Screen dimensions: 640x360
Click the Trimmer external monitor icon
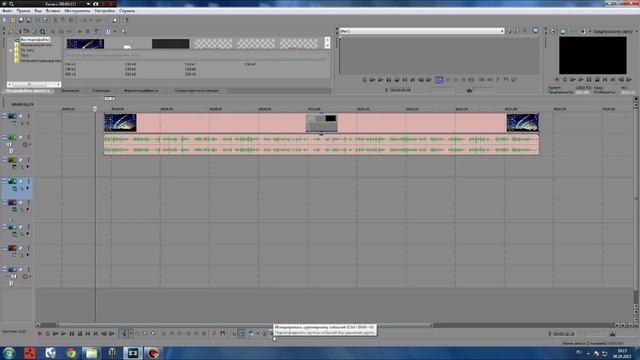pos(536,31)
